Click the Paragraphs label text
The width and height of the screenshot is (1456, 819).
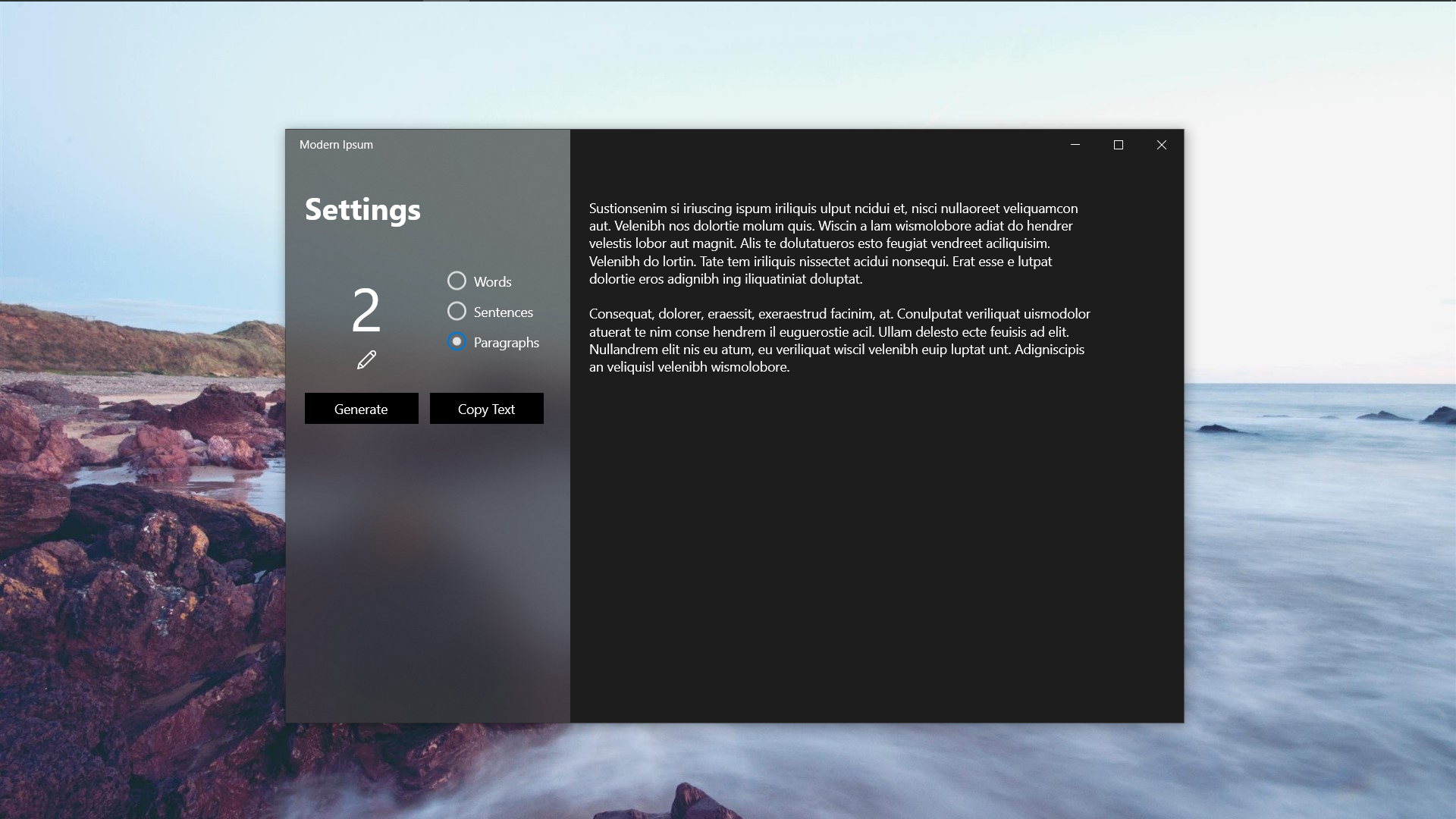click(x=506, y=343)
